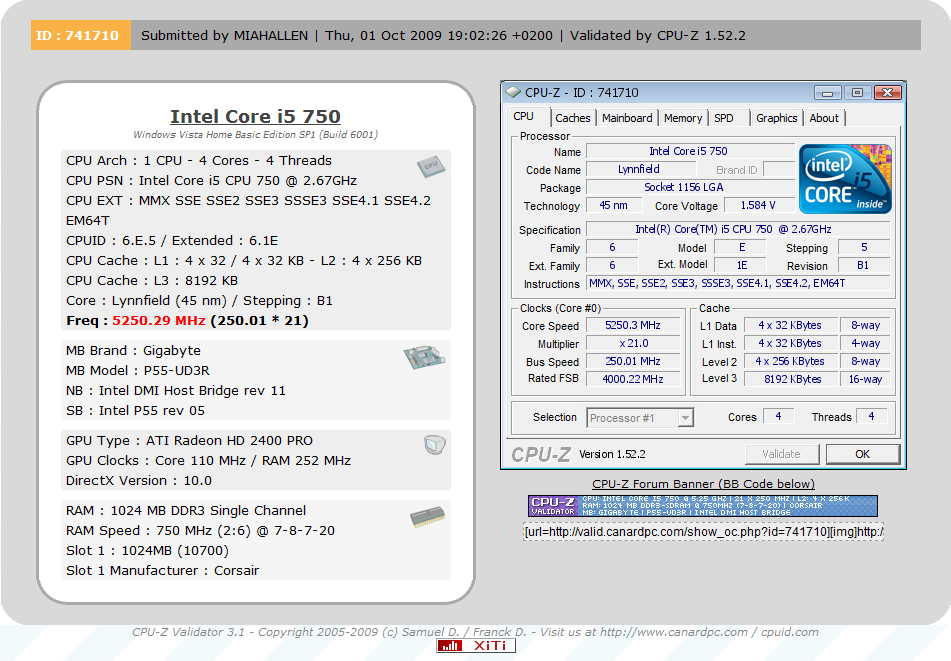Select the Graphics tab
This screenshot has width=951, height=661.
click(776, 118)
